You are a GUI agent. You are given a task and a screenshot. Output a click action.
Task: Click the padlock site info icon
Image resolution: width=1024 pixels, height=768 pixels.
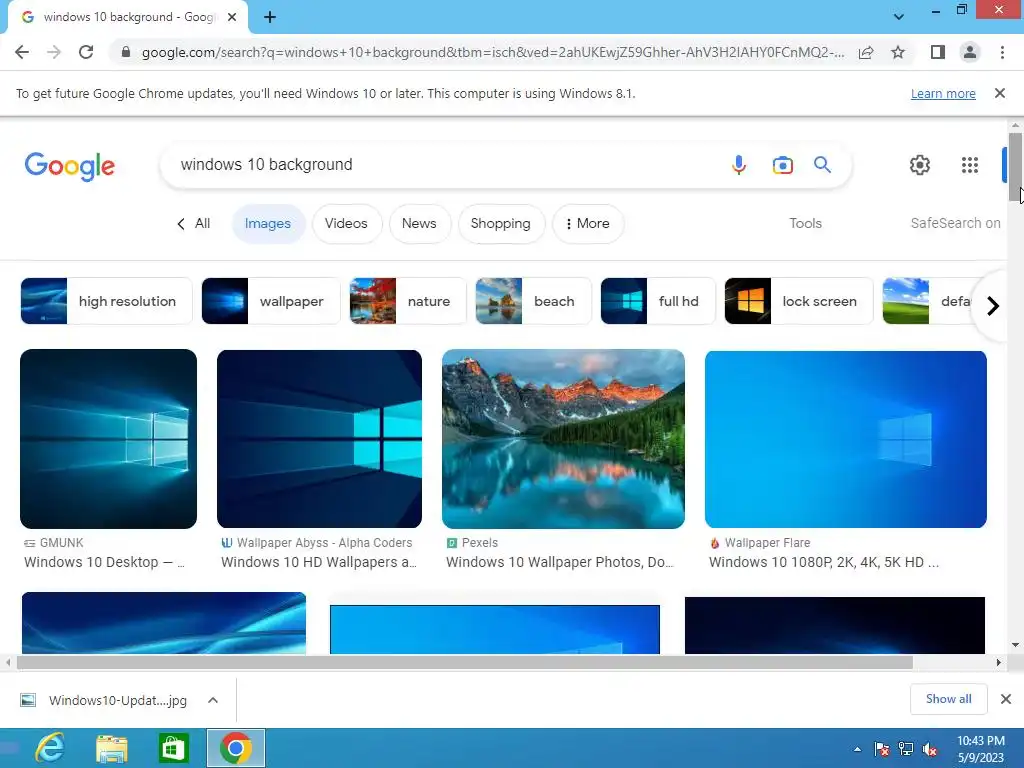126,52
